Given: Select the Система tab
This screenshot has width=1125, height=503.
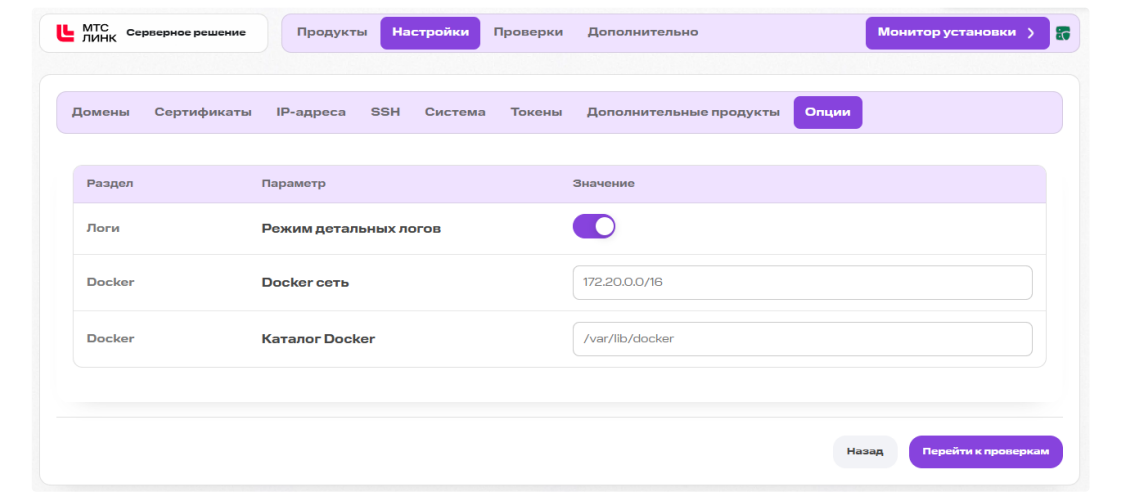Looking at the screenshot, I should point(455,113).
